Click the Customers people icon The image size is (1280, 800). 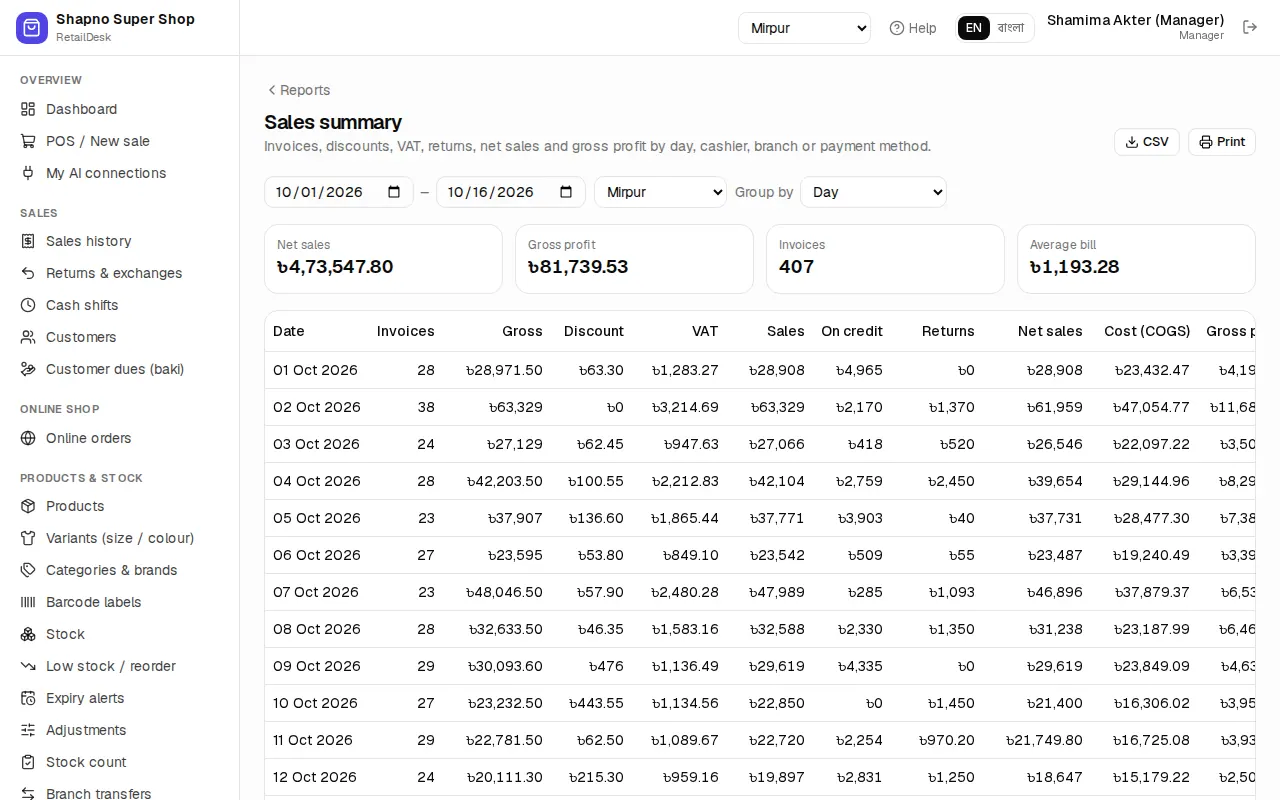[x=28, y=337]
